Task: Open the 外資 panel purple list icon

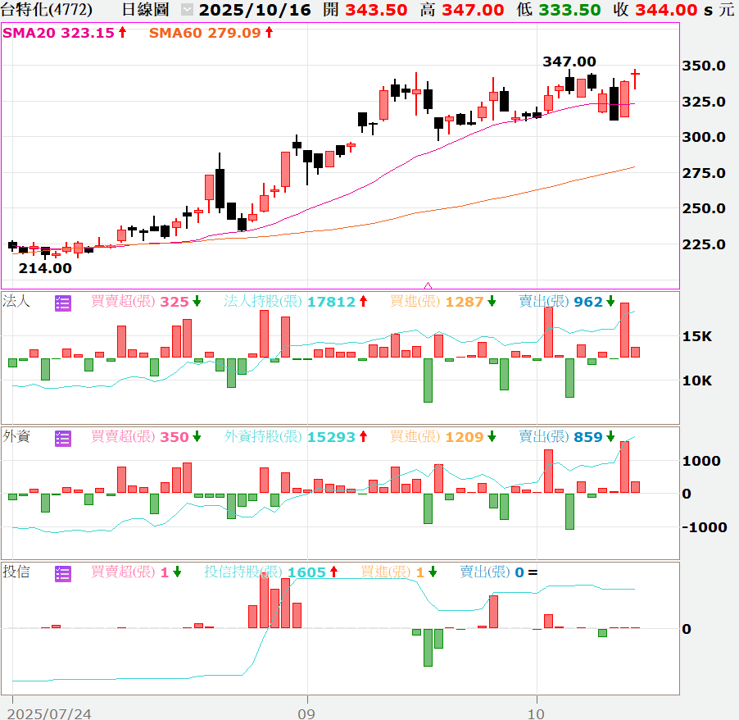Action: click(63, 438)
